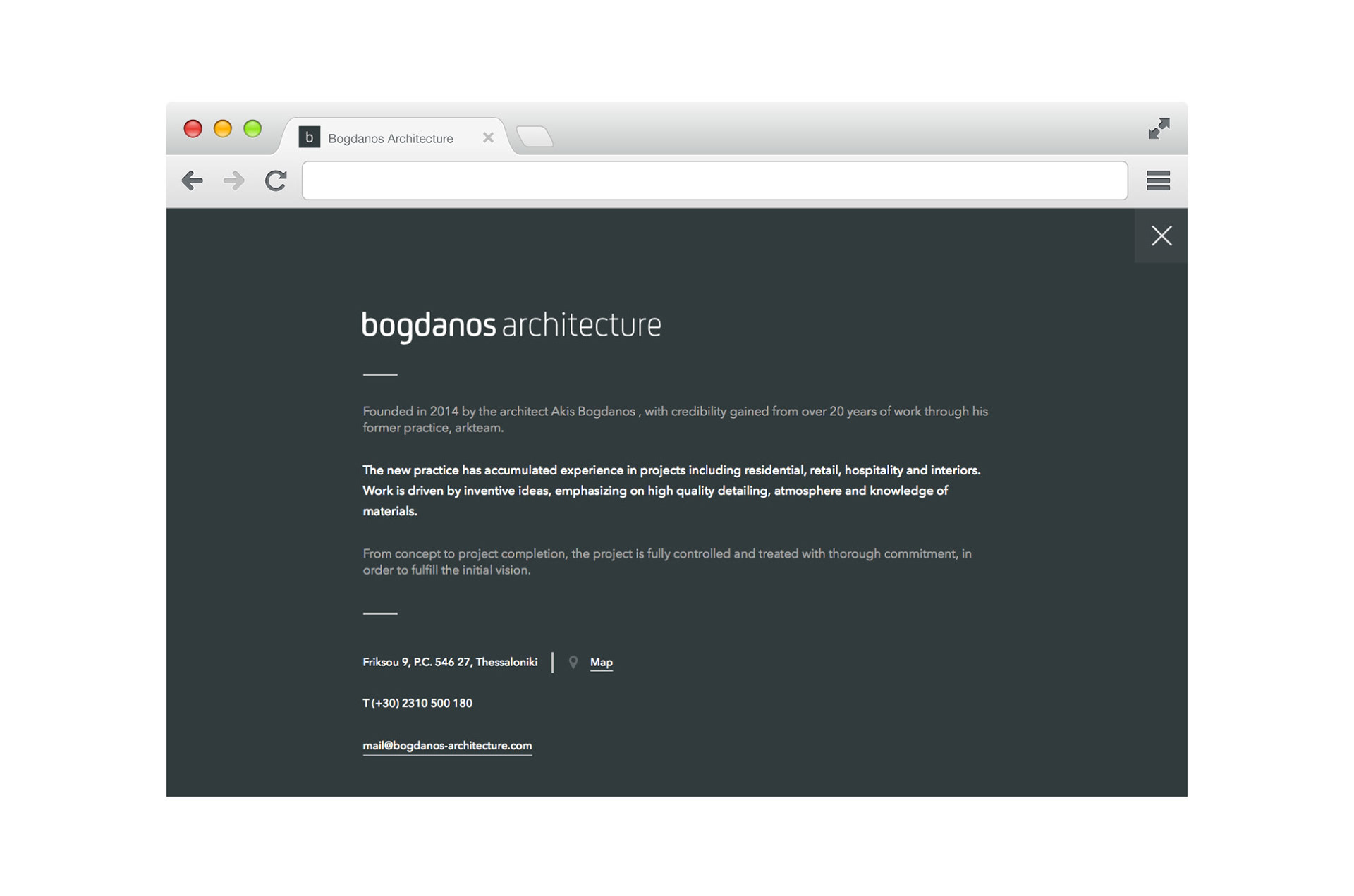This screenshot has width=1354, height=896.
Task: Focus the browser address bar
Action: coord(714,180)
